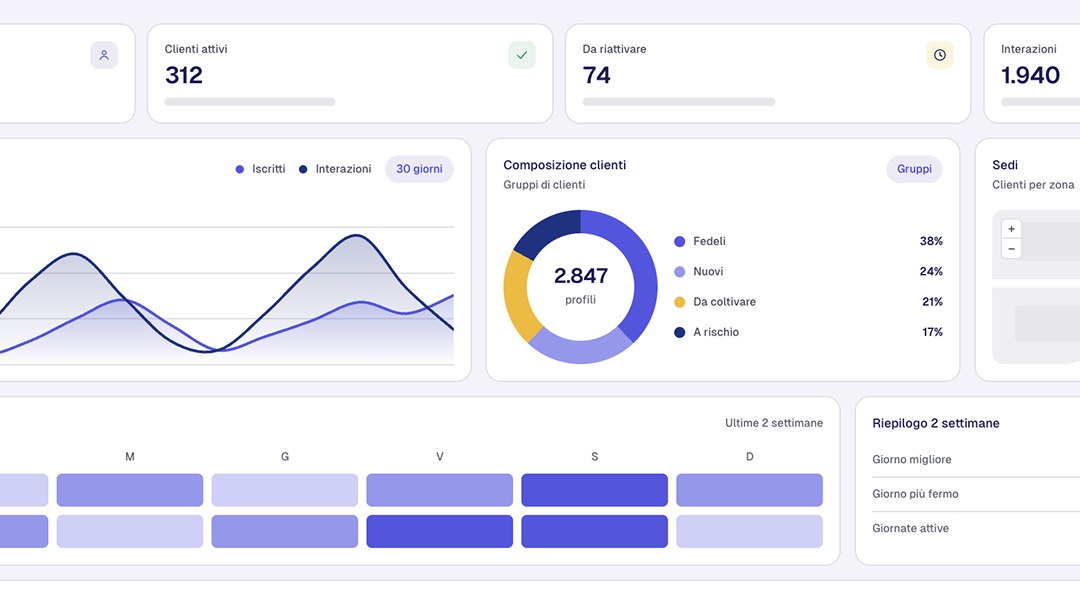Click the Clienti attivi card label
This screenshot has width=1080, height=608.
[x=196, y=49]
